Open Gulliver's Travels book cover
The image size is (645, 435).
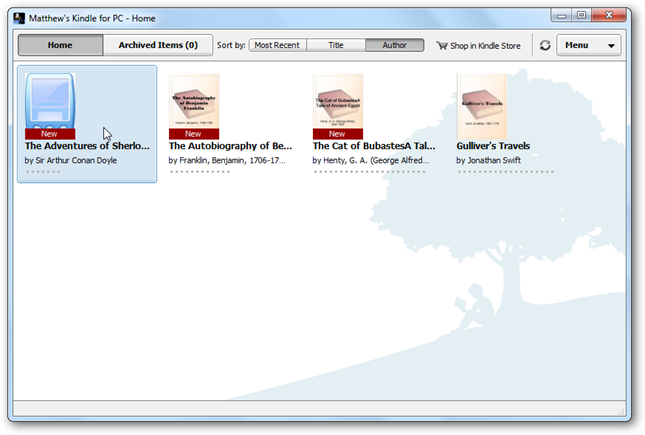(x=482, y=106)
